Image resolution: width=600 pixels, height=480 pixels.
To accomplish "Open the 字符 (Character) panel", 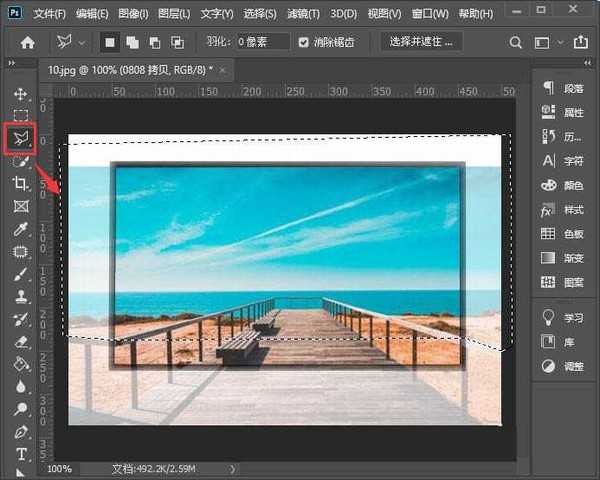I will click(x=561, y=160).
